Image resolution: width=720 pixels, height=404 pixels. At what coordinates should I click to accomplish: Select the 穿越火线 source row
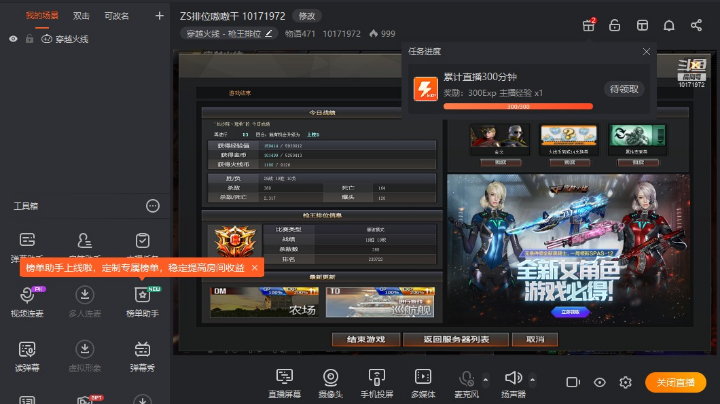85,39
